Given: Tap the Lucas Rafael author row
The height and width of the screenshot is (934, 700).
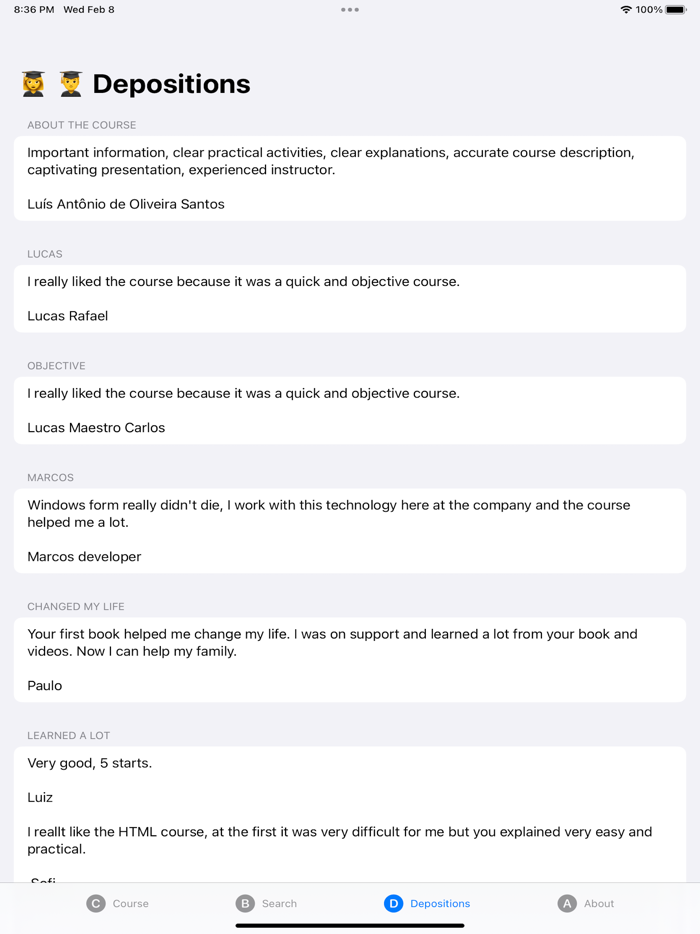Looking at the screenshot, I should click(68, 316).
